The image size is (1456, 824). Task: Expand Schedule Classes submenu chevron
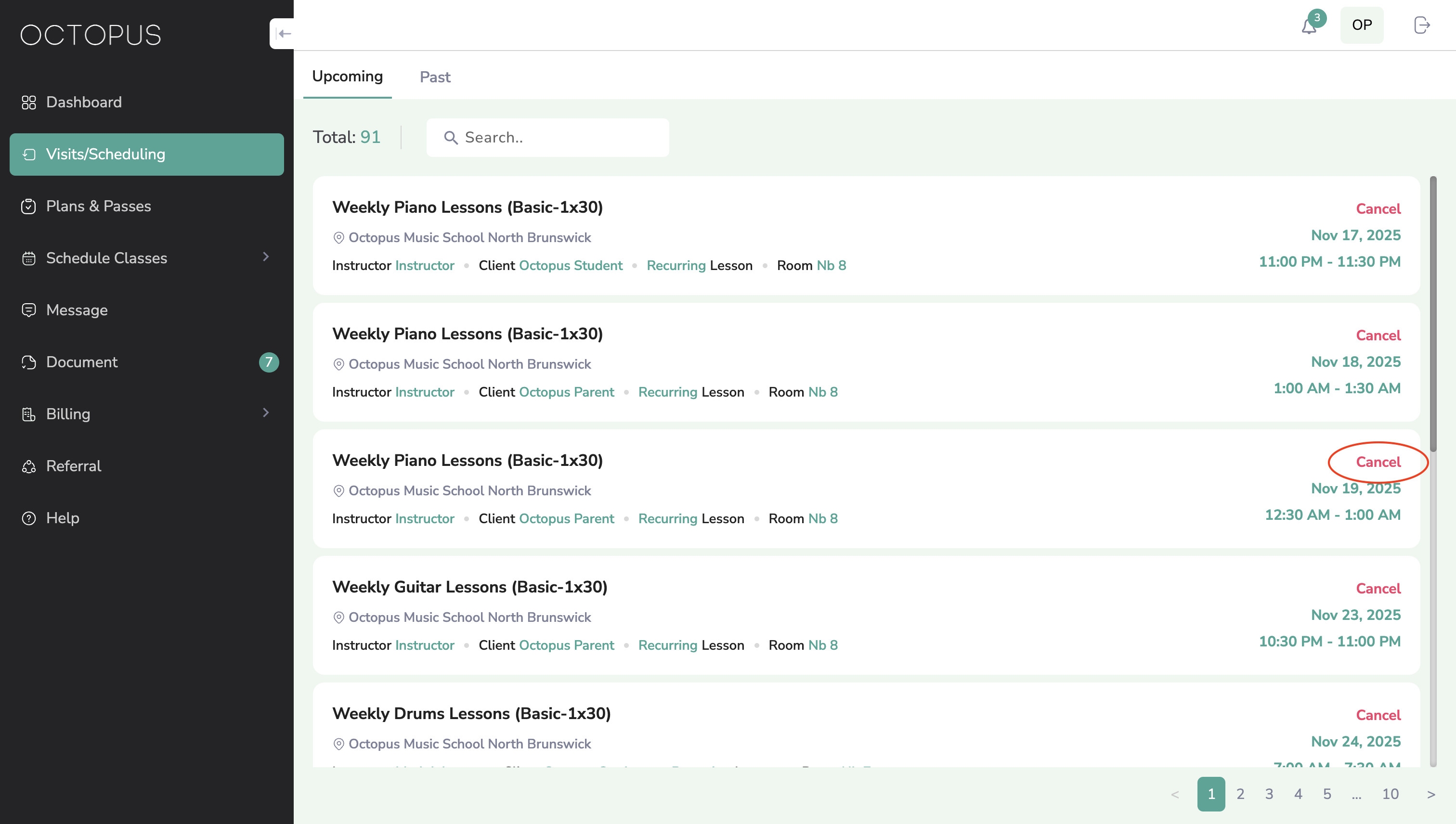[x=266, y=257]
